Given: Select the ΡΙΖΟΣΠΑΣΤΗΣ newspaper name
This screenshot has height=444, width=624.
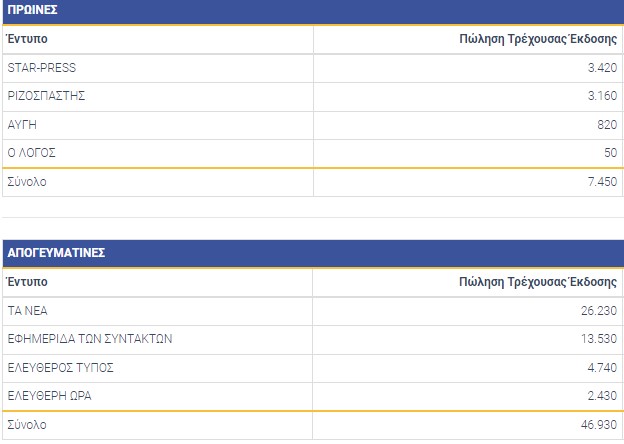Looking at the screenshot, I should click(46, 96).
